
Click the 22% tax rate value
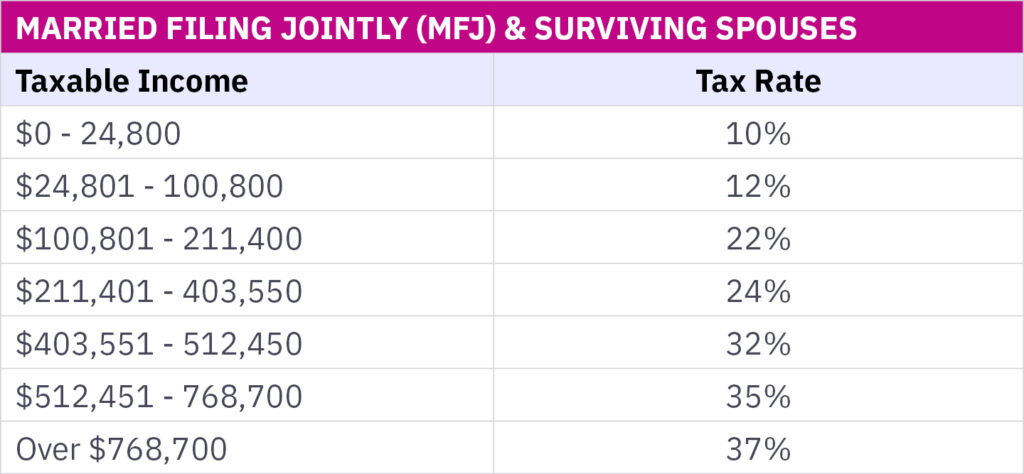[758, 238]
